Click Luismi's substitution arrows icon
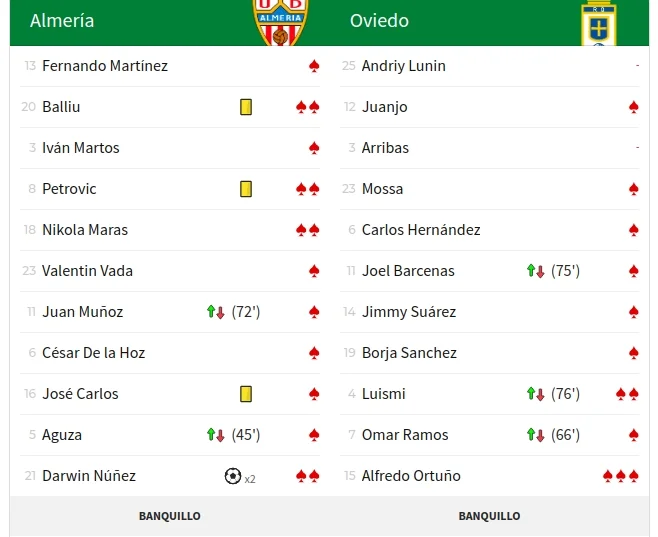The width and height of the screenshot is (658, 537). click(536, 394)
